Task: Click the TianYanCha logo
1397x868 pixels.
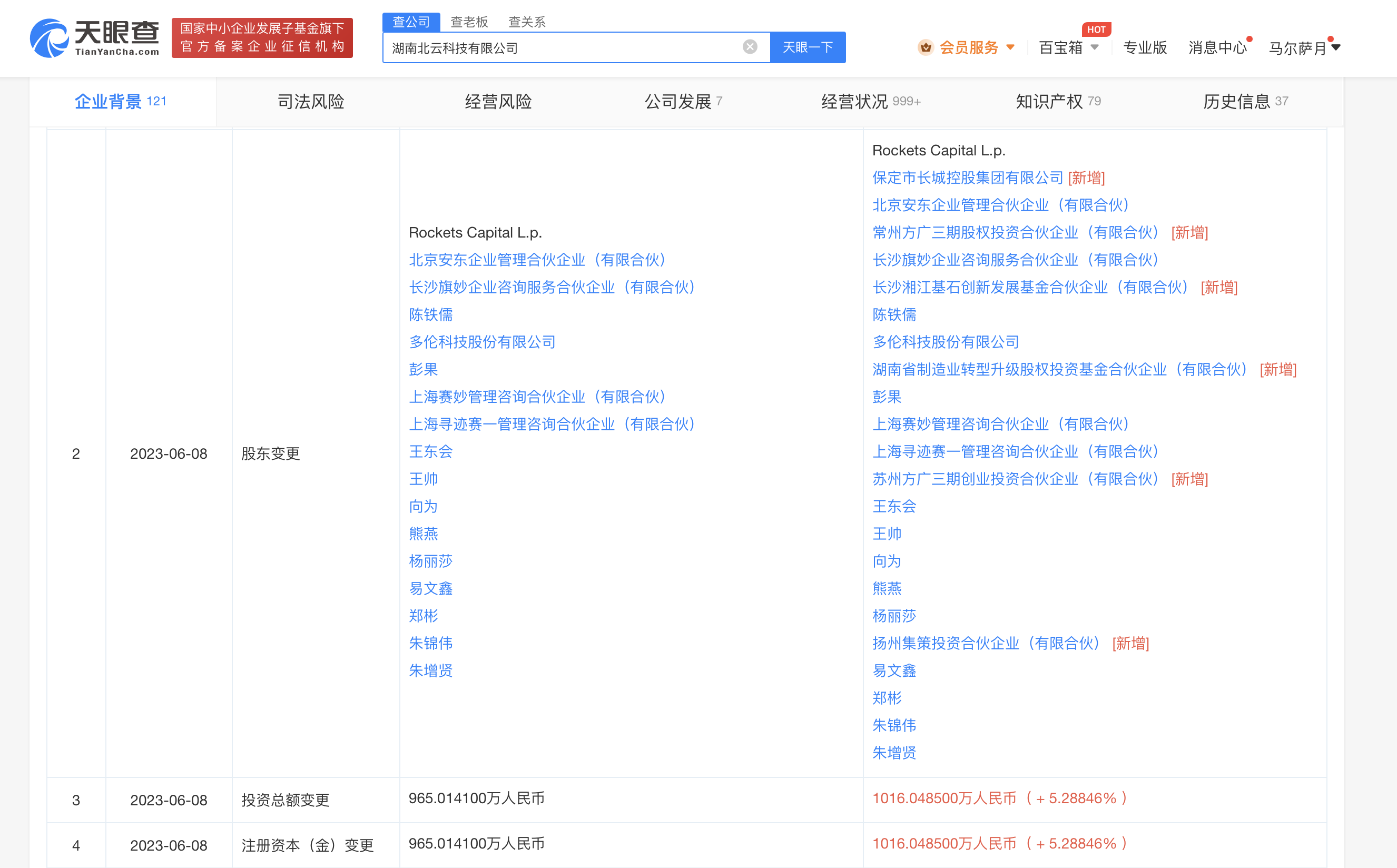Action: tap(94, 38)
